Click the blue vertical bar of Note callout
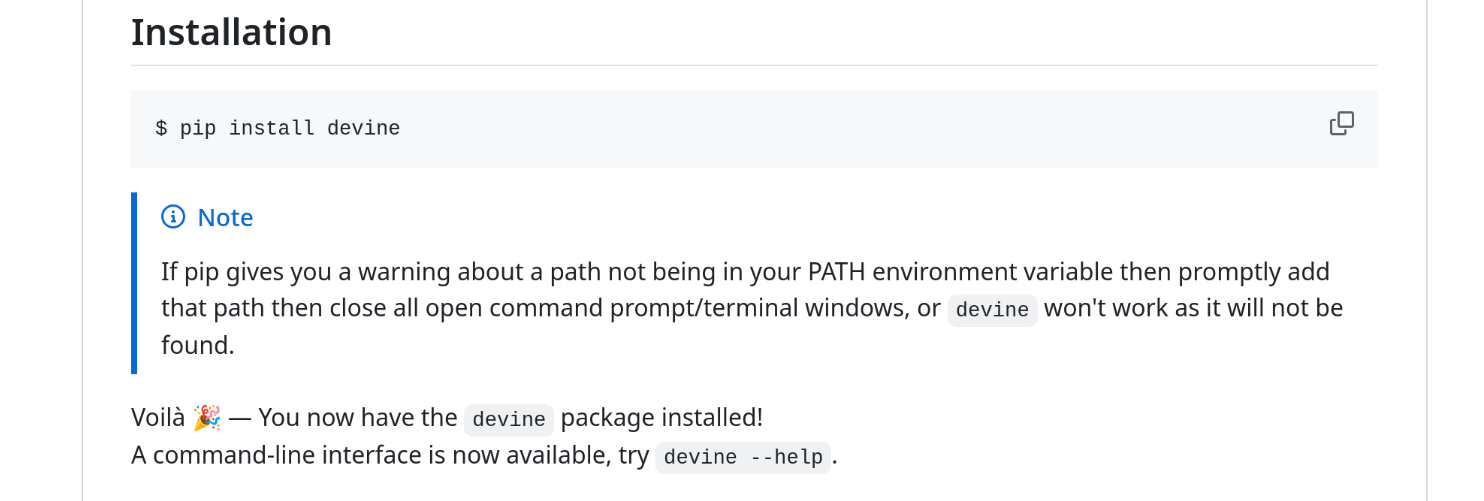The height and width of the screenshot is (501, 1484). click(134, 283)
